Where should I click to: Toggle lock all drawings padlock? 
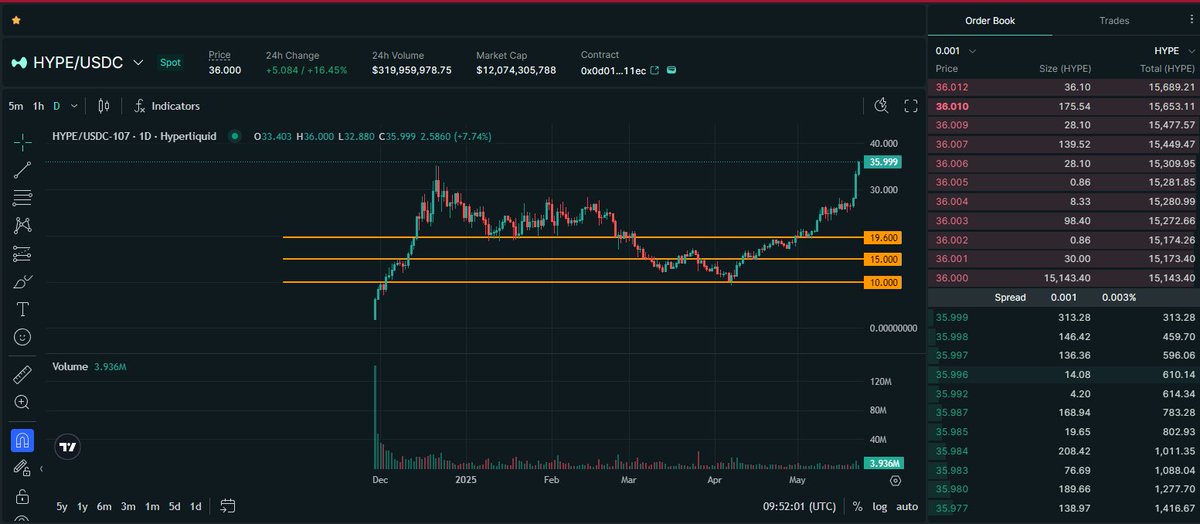click(22, 497)
